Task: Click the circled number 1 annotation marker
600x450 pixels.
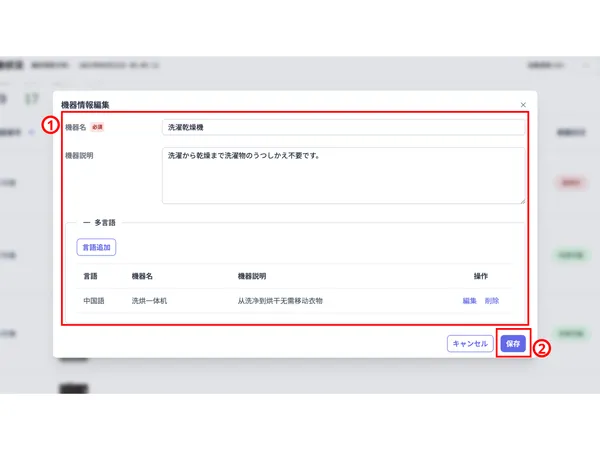Action: pos(48,126)
